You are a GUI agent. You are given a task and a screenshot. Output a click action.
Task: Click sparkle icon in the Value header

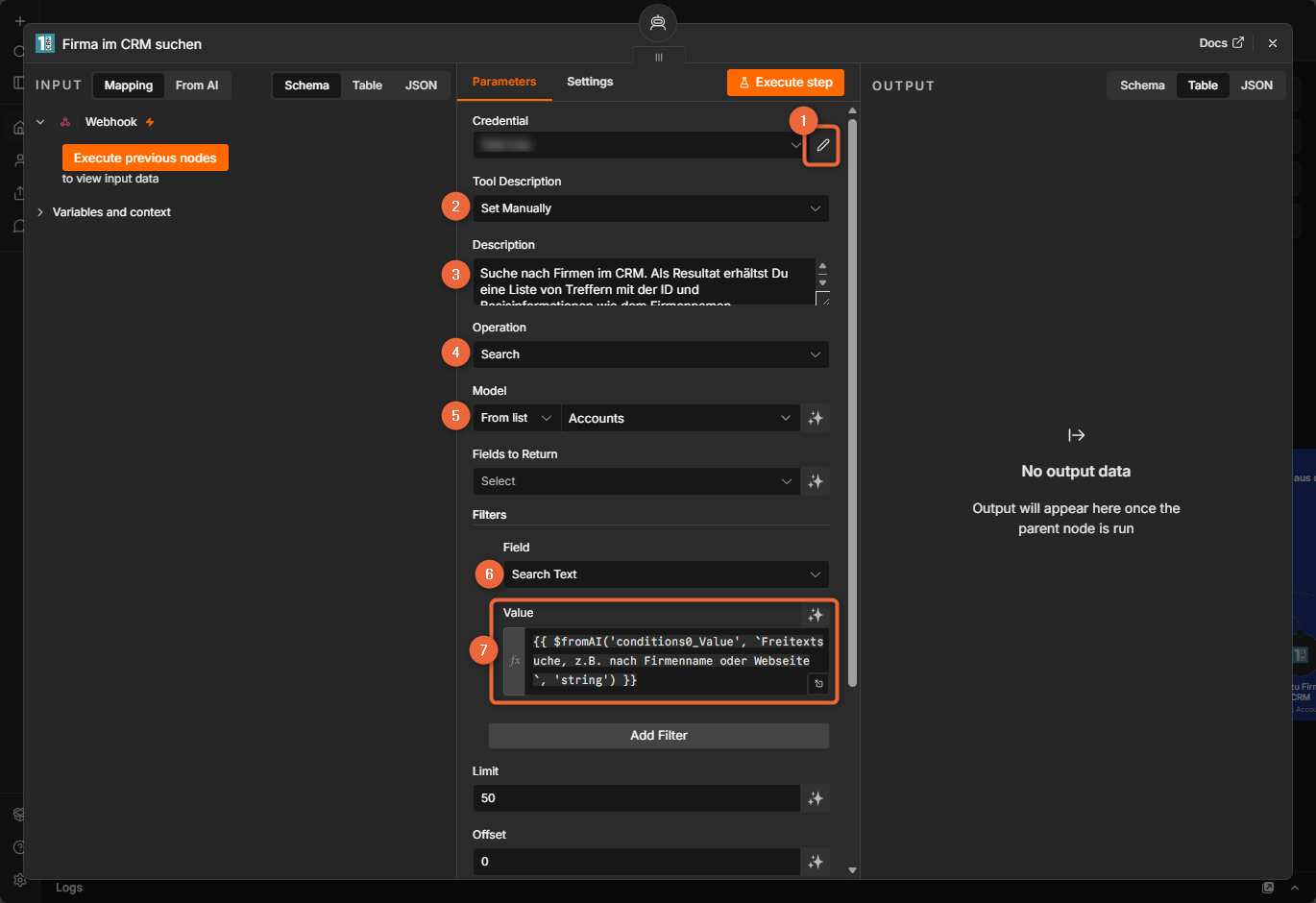(x=816, y=615)
